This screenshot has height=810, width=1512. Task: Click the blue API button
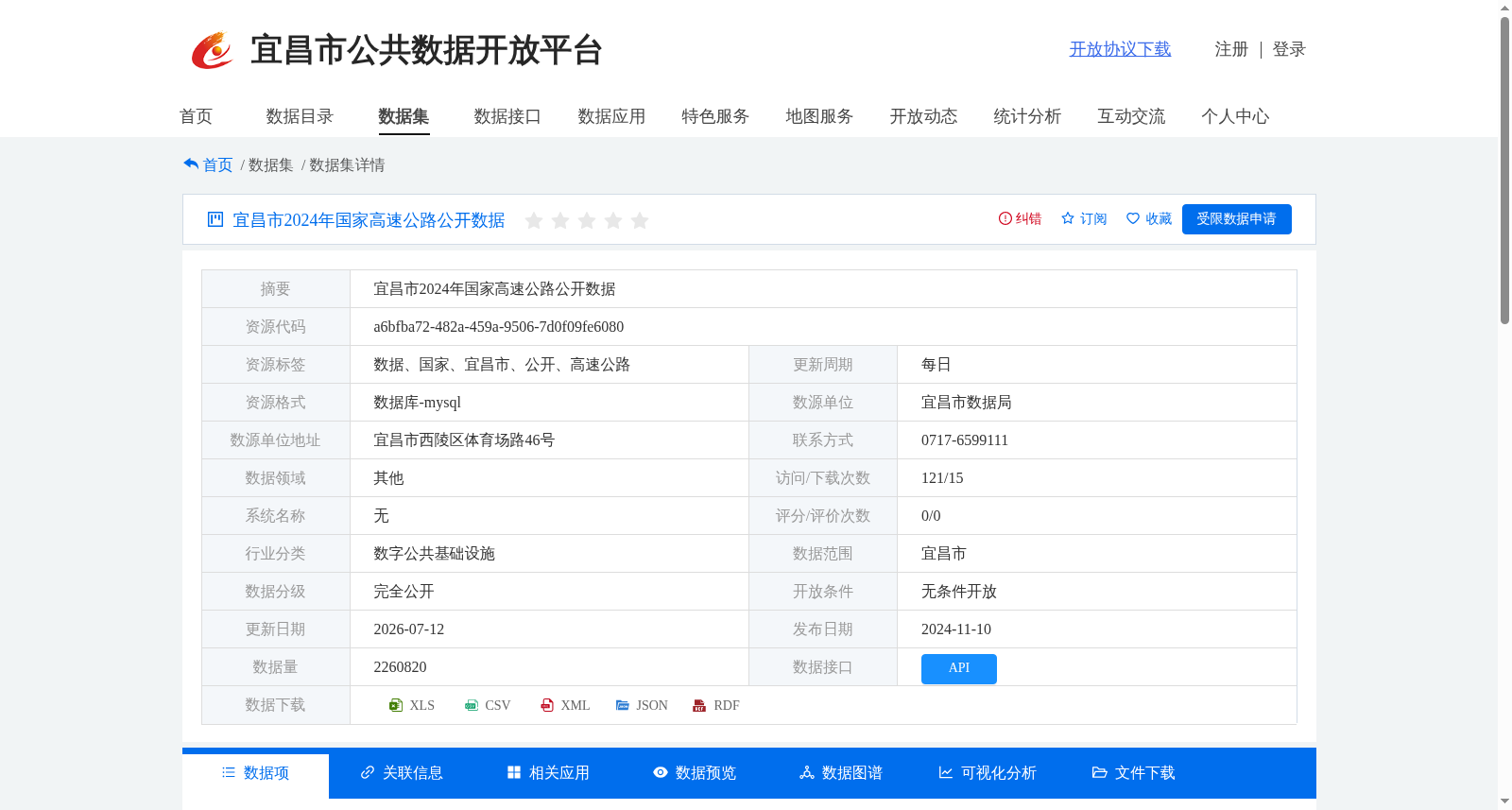pyautogui.click(x=959, y=668)
